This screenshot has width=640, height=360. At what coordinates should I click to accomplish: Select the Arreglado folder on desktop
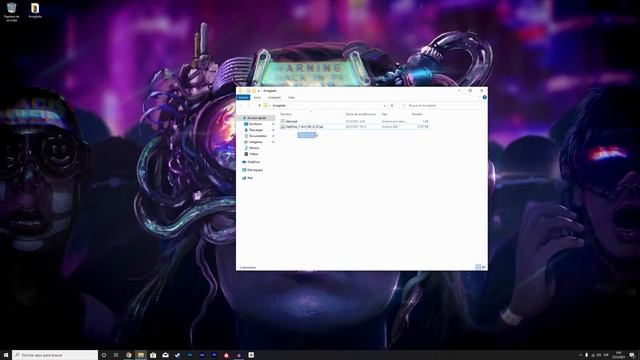pyautogui.click(x=35, y=11)
